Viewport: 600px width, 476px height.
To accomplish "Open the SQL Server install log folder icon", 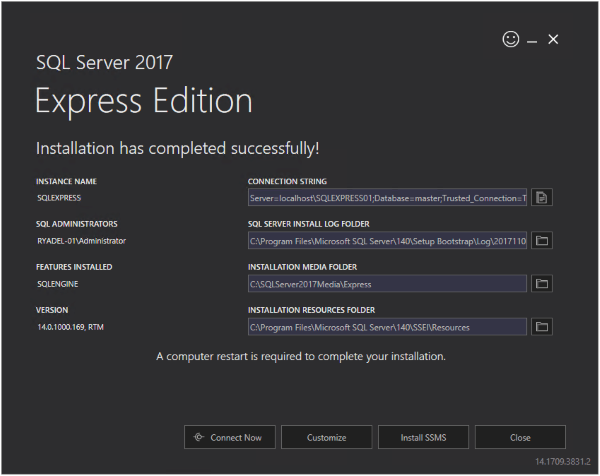I will 541,240.
